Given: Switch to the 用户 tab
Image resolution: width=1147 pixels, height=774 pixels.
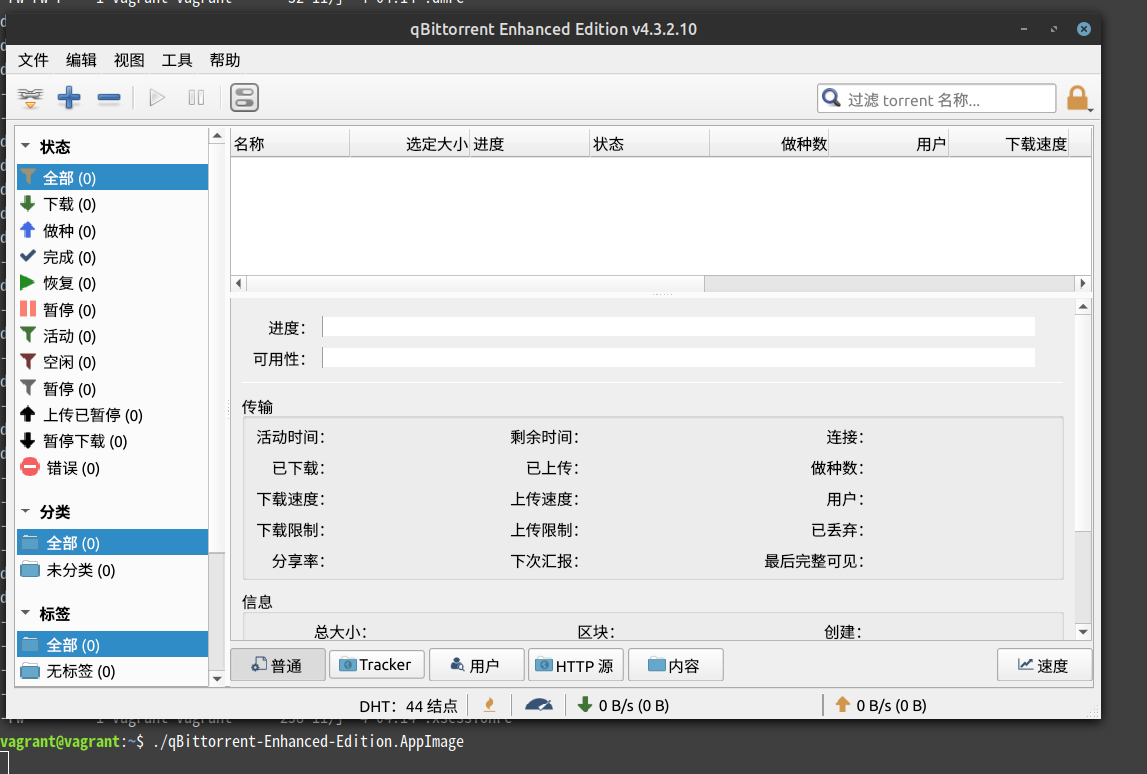Looking at the screenshot, I should pyautogui.click(x=477, y=665).
